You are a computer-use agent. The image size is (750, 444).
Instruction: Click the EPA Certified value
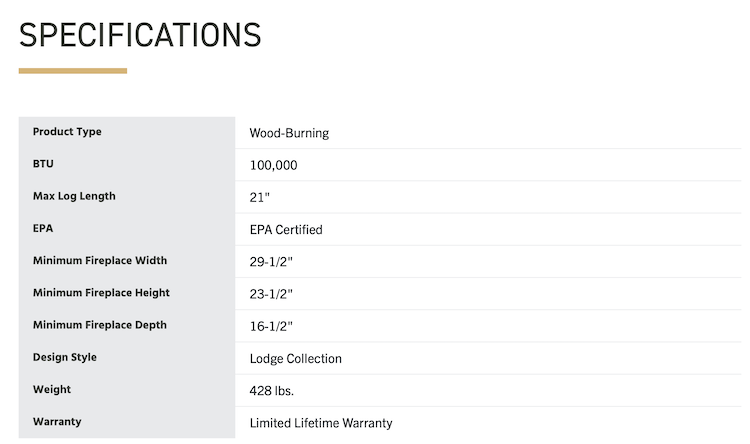click(x=286, y=229)
